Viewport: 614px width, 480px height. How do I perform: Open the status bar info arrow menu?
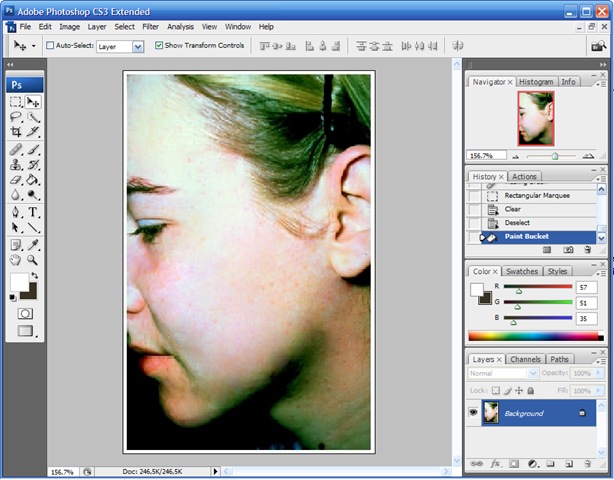[215, 471]
